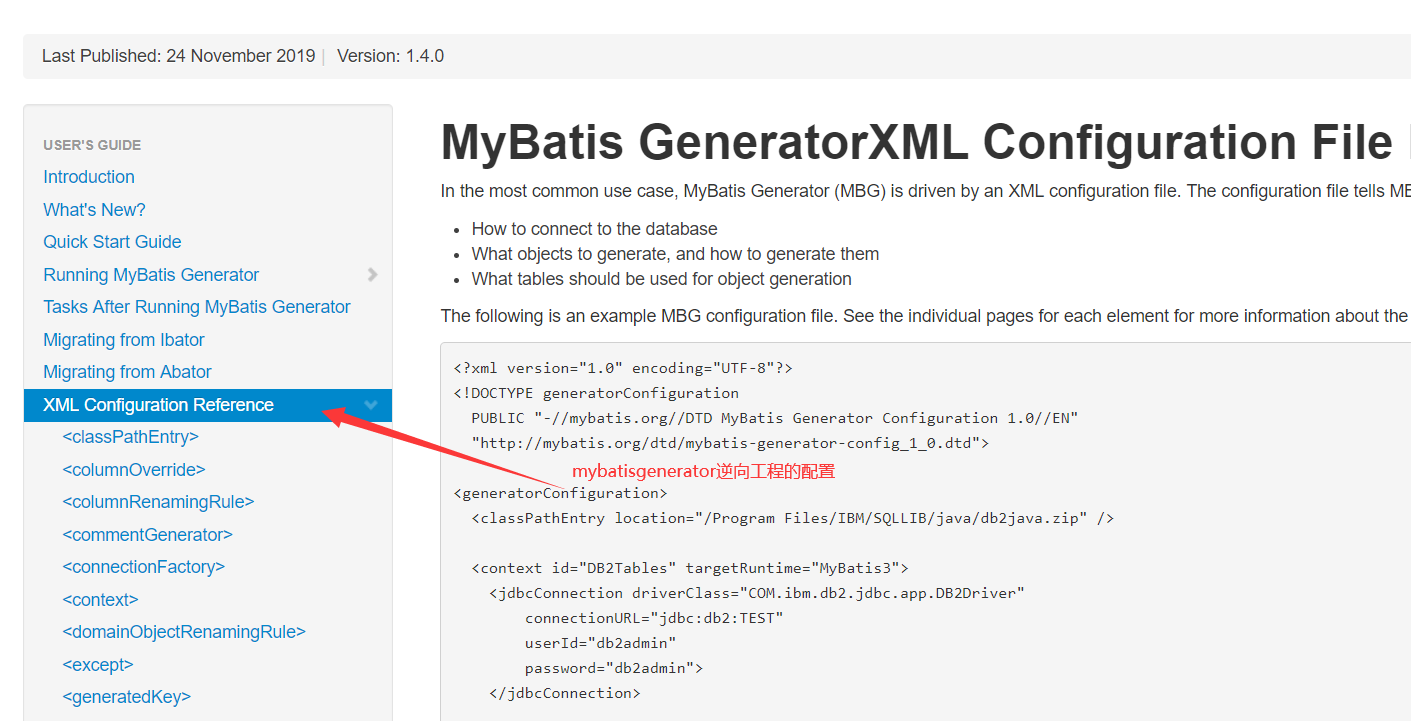Image resolution: width=1411 pixels, height=721 pixels.
Task: Open the <domainObjectRenamingRule> reference
Action: click(x=184, y=632)
